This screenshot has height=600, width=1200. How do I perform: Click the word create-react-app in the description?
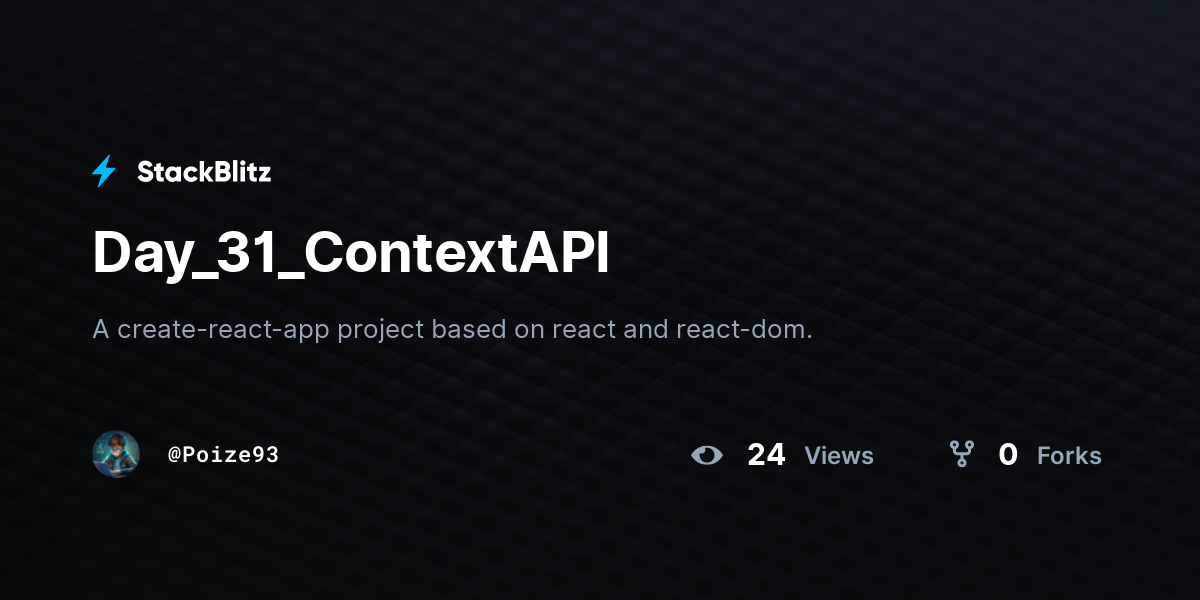click(224, 329)
